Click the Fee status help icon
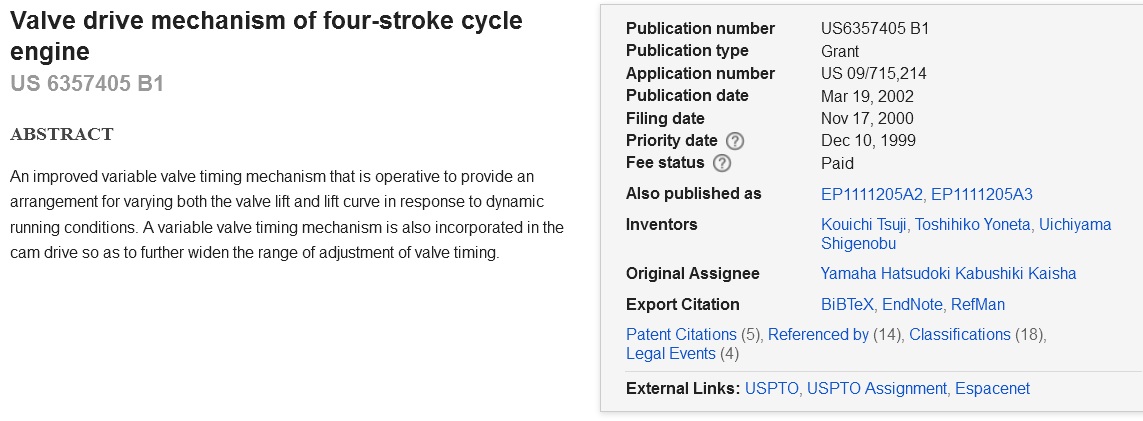Screen dimensions: 1143x421 tap(722, 163)
